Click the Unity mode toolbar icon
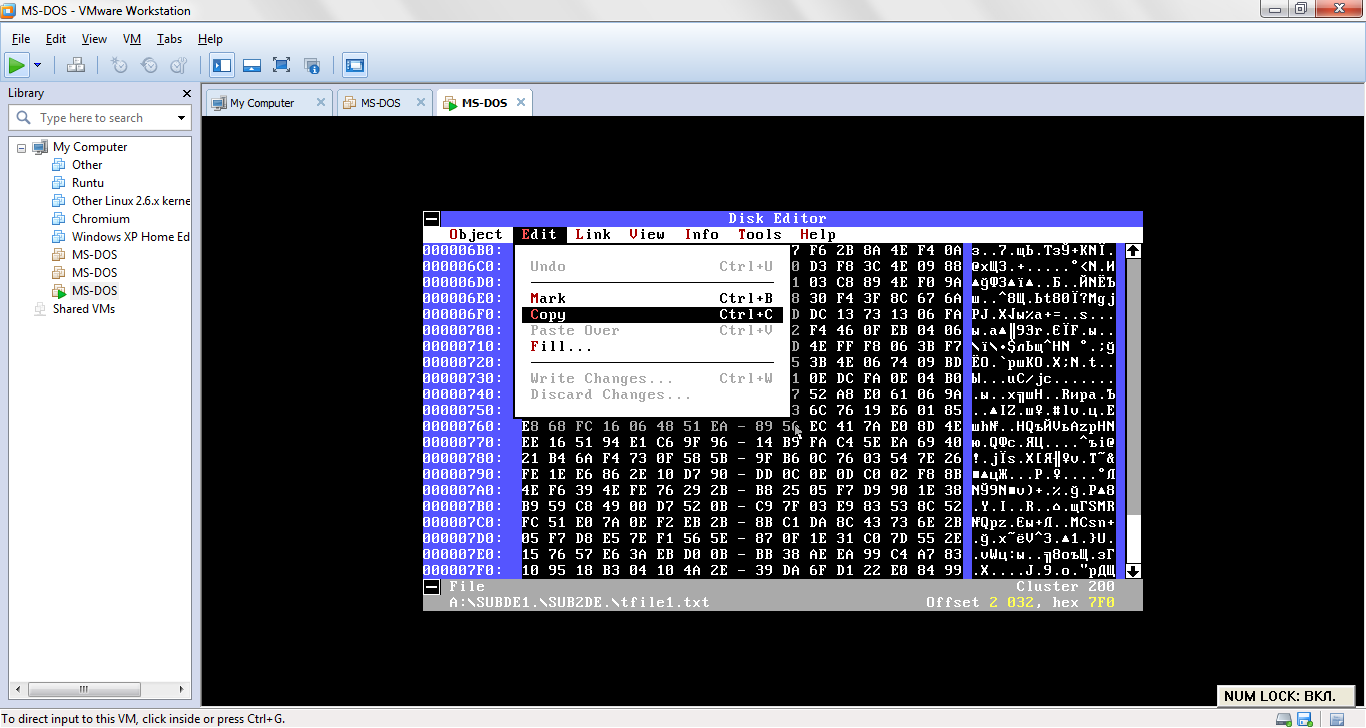This screenshot has width=1366, height=728. point(312,66)
